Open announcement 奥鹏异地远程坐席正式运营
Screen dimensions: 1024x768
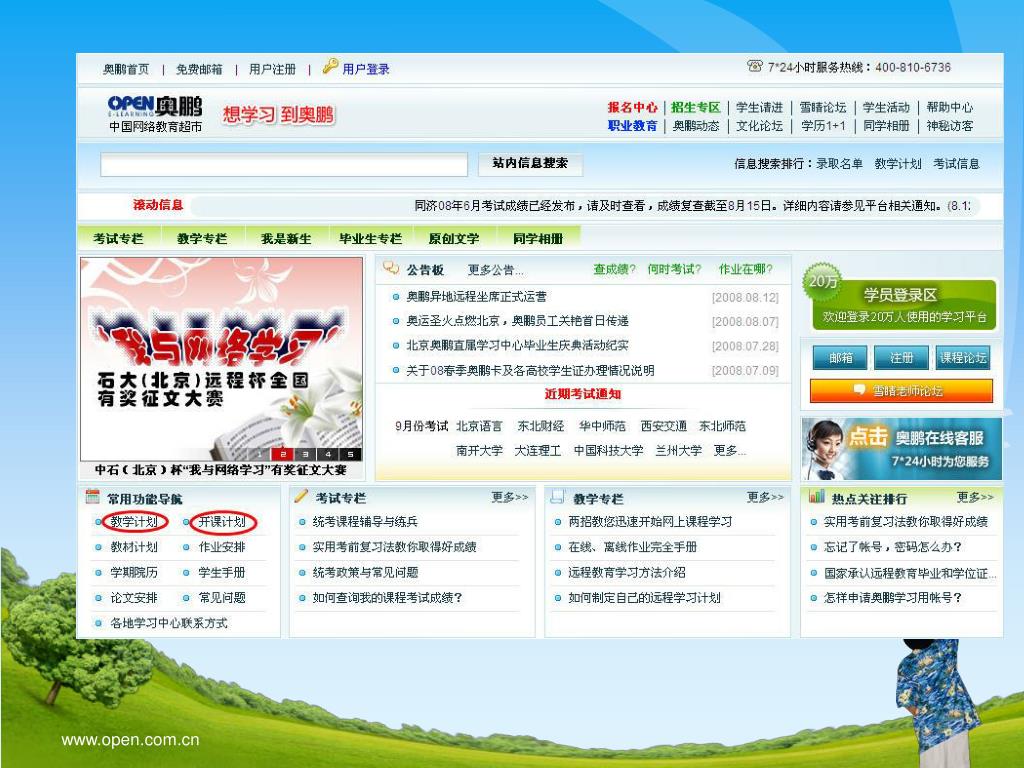point(477,296)
